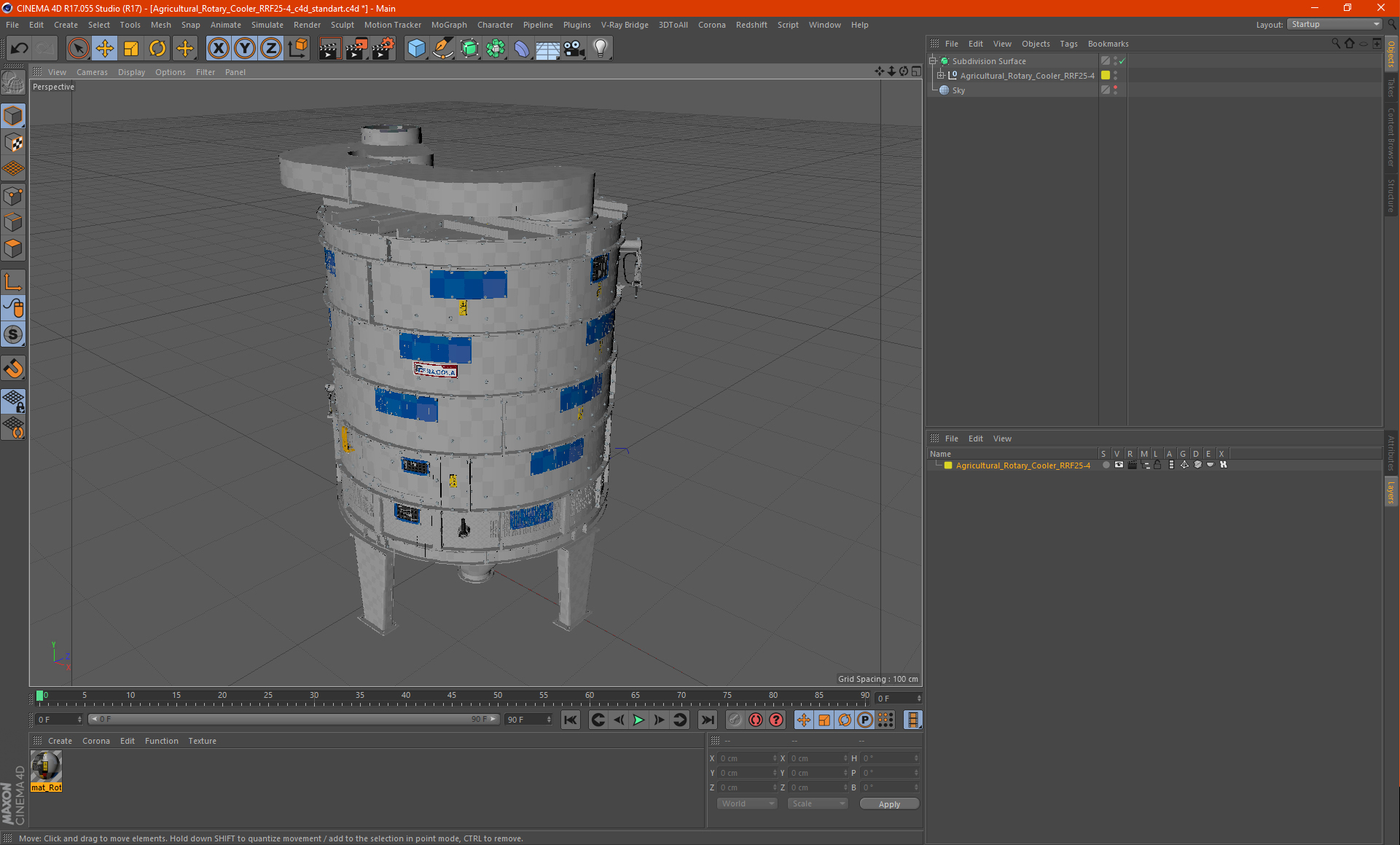Image resolution: width=1400 pixels, height=845 pixels.
Task: Toggle X axis lock
Action: pos(218,49)
